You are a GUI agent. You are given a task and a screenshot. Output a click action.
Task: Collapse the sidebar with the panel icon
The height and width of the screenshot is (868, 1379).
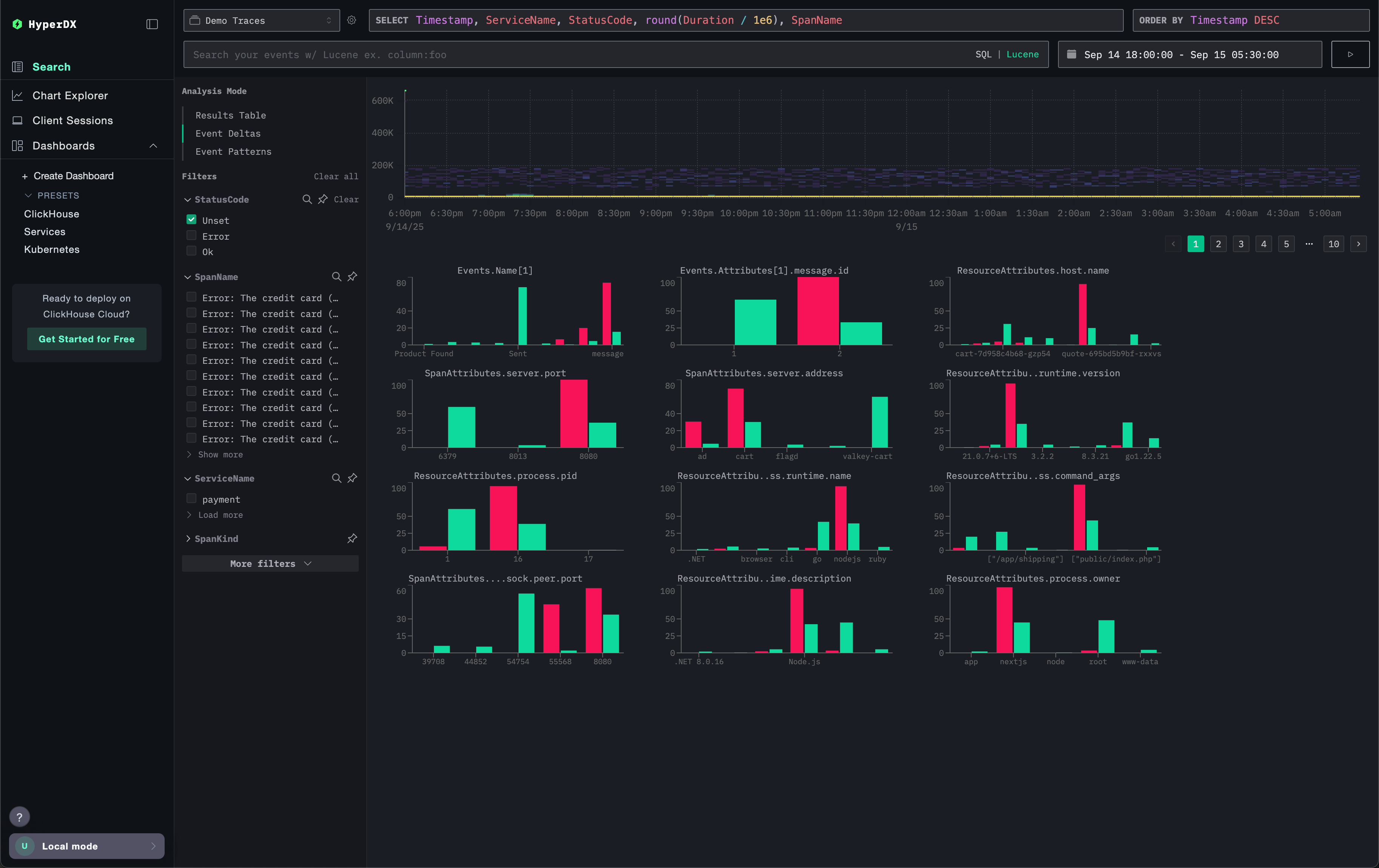click(152, 24)
